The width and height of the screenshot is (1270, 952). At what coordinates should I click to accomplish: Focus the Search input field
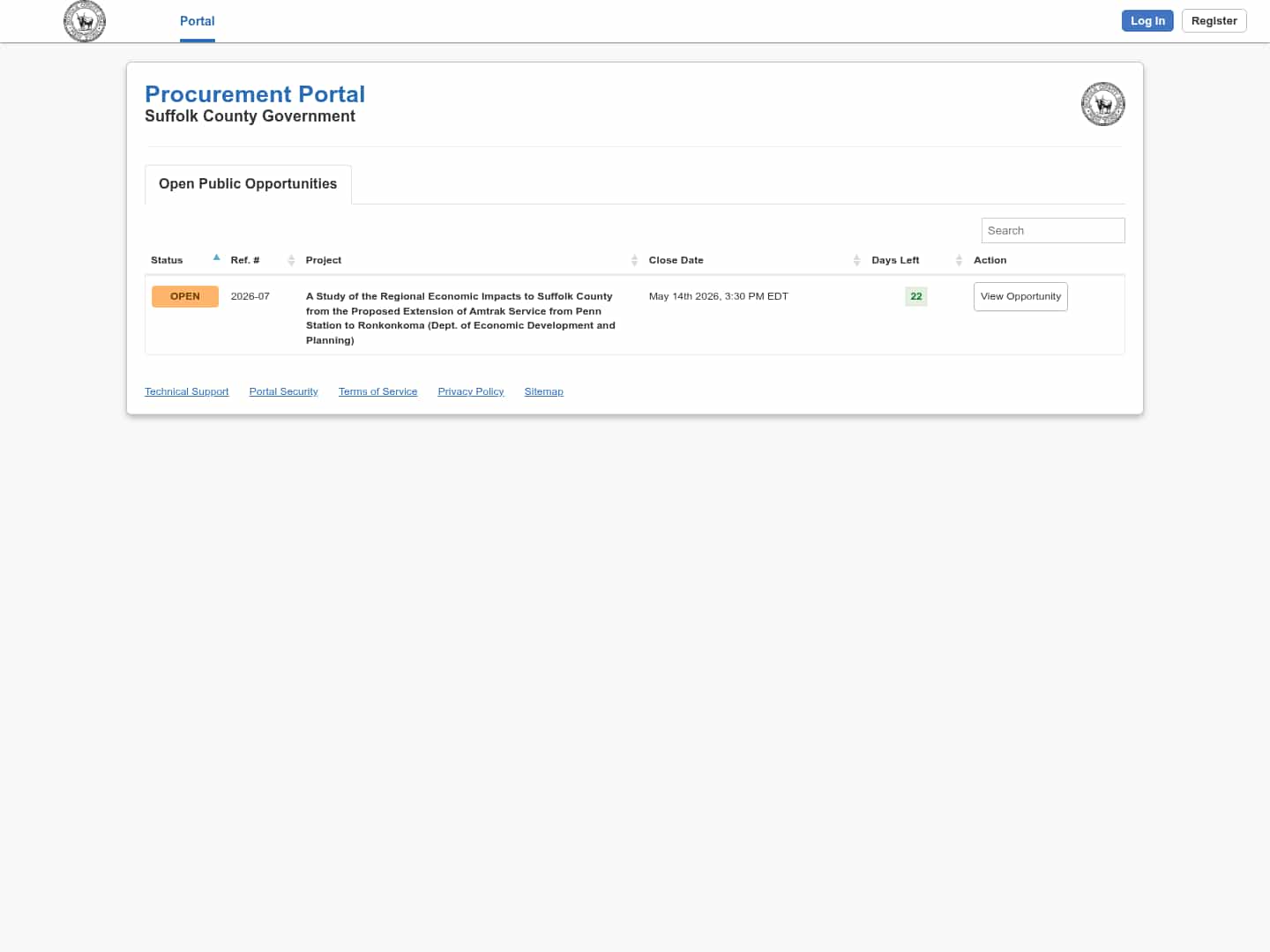(1052, 231)
